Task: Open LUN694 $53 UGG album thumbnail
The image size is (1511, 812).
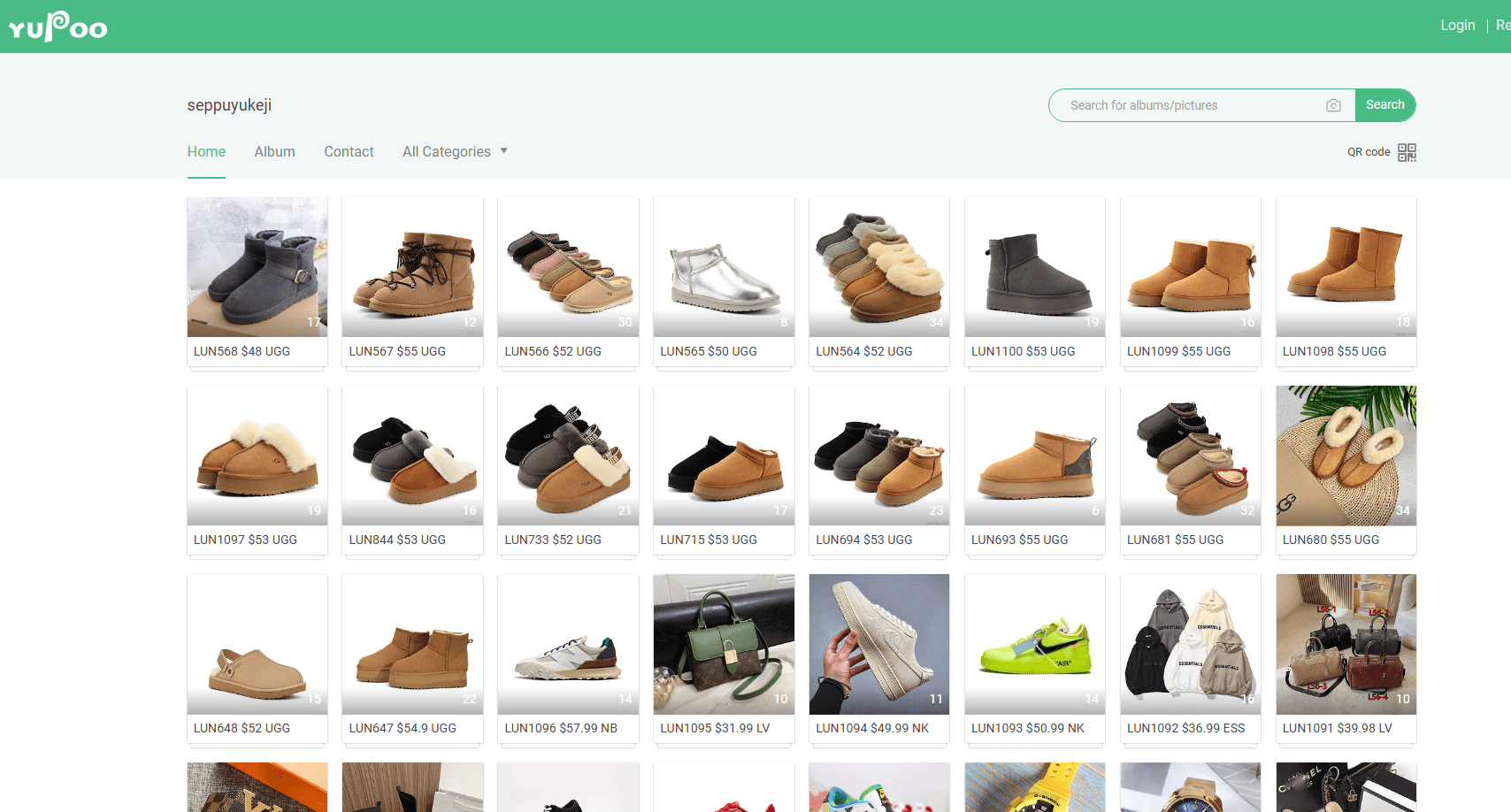Action: tap(879, 456)
